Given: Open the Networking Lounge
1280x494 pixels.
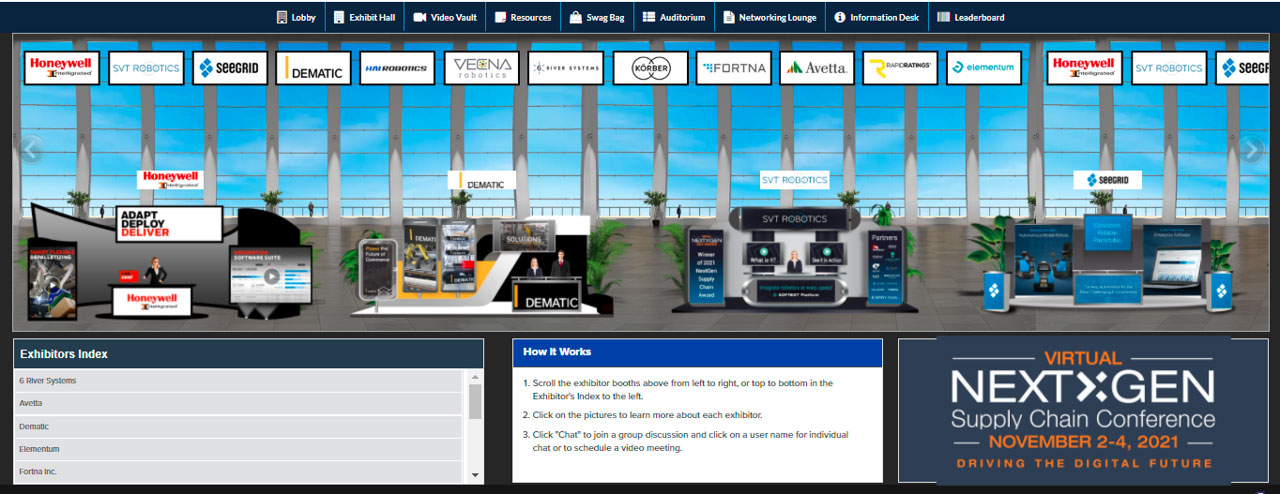Looking at the screenshot, I should pos(771,17).
